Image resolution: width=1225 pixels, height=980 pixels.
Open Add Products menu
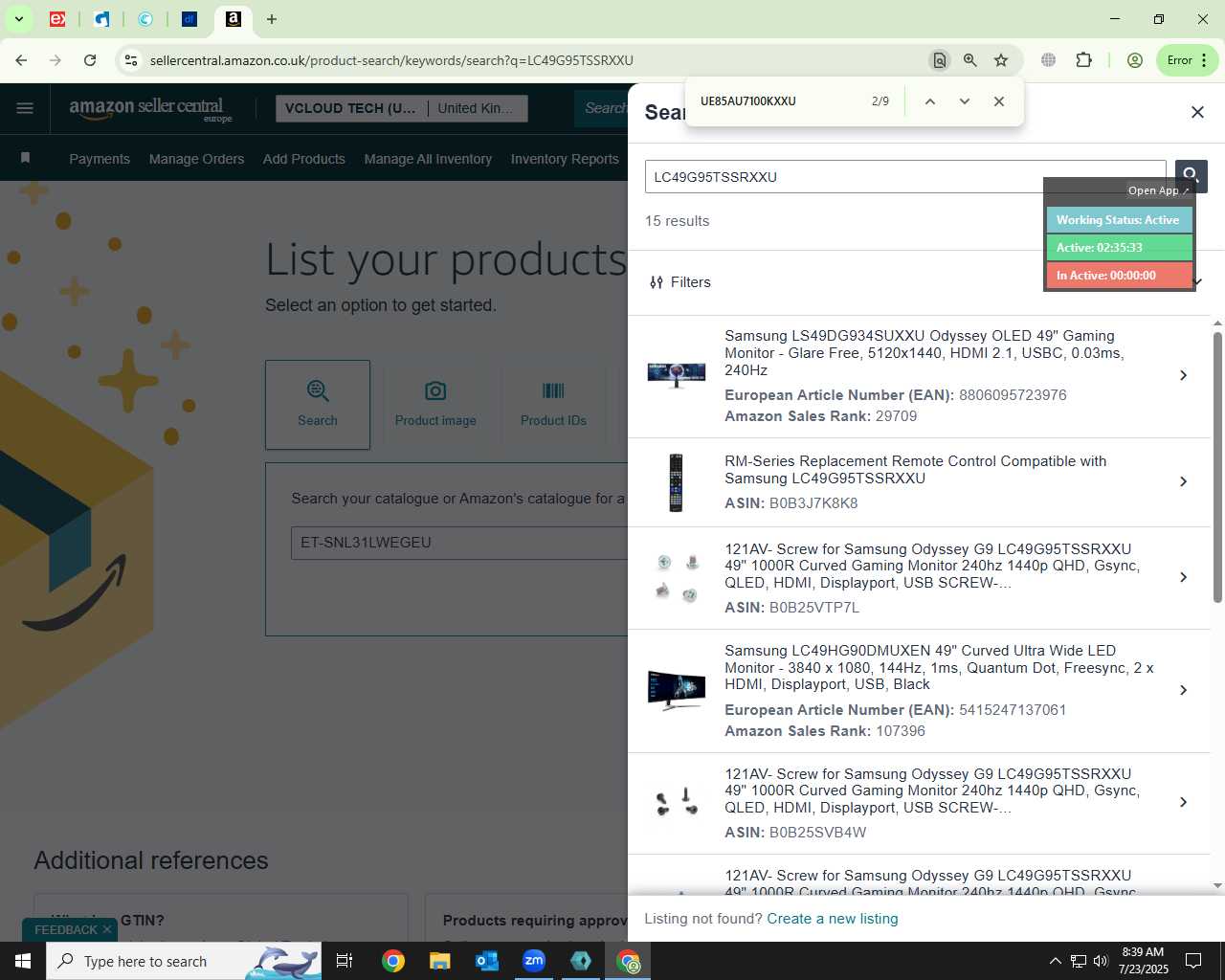click(x=304, y=159)
